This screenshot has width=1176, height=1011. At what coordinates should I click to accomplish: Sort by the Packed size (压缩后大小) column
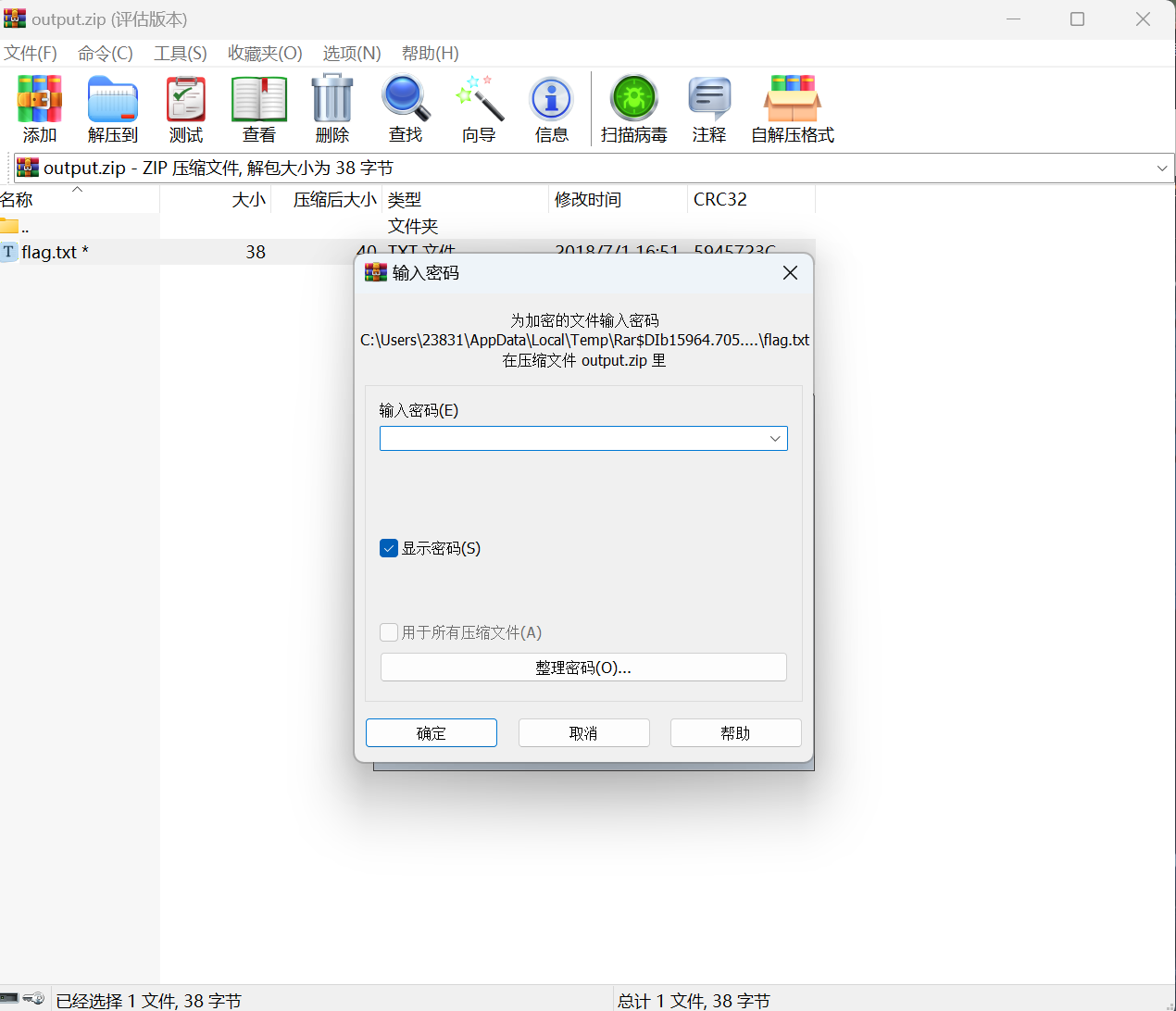[327, 199]
